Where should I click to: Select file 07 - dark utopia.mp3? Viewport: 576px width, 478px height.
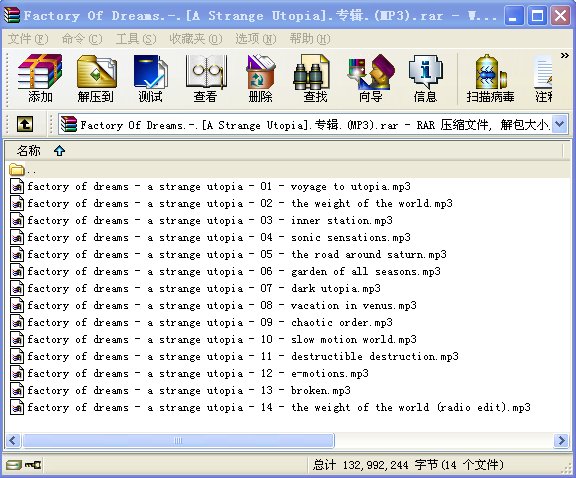(195, 288)
